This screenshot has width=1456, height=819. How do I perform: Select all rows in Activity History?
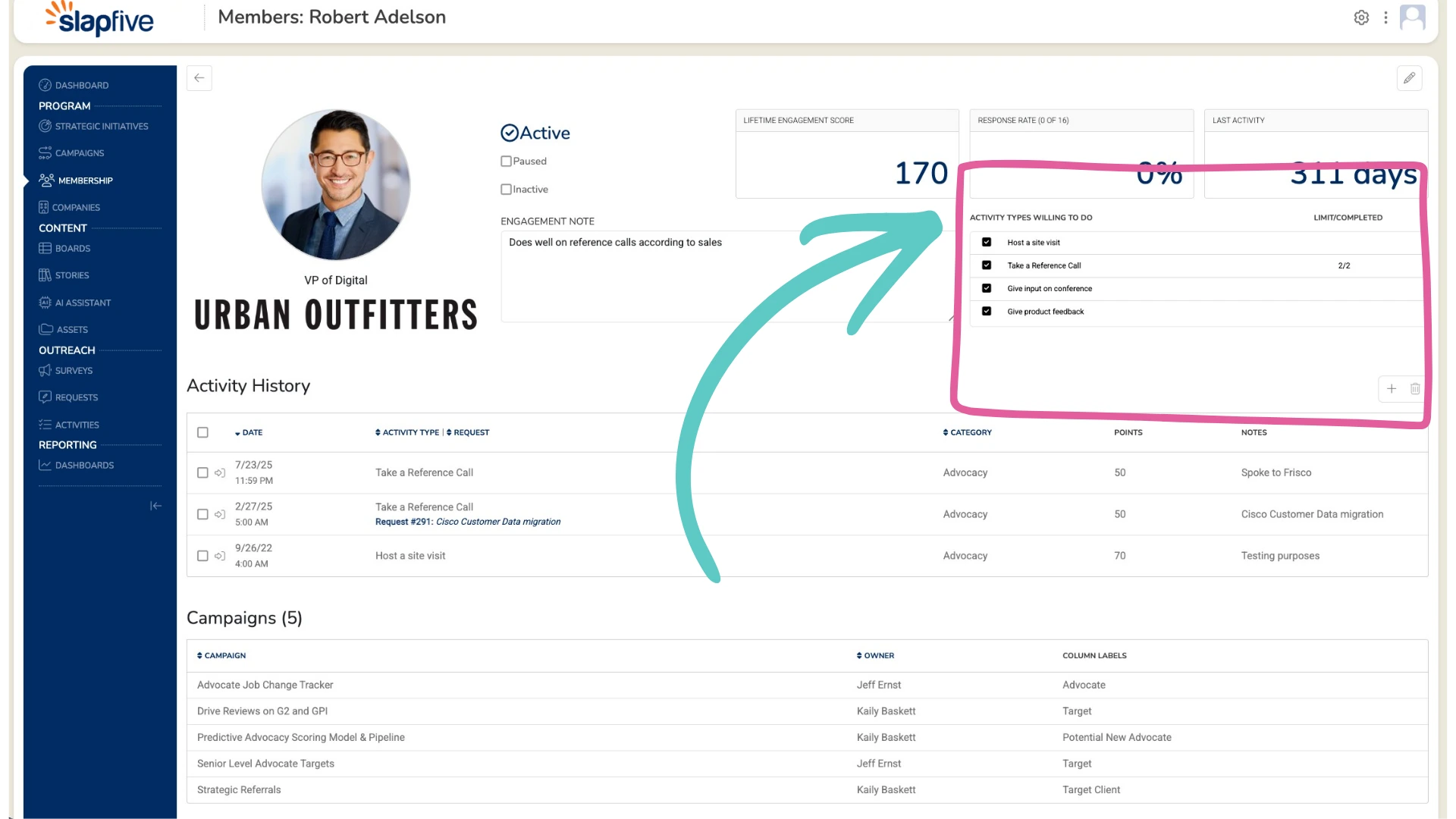pyautogui.click(x=202, y=432)
